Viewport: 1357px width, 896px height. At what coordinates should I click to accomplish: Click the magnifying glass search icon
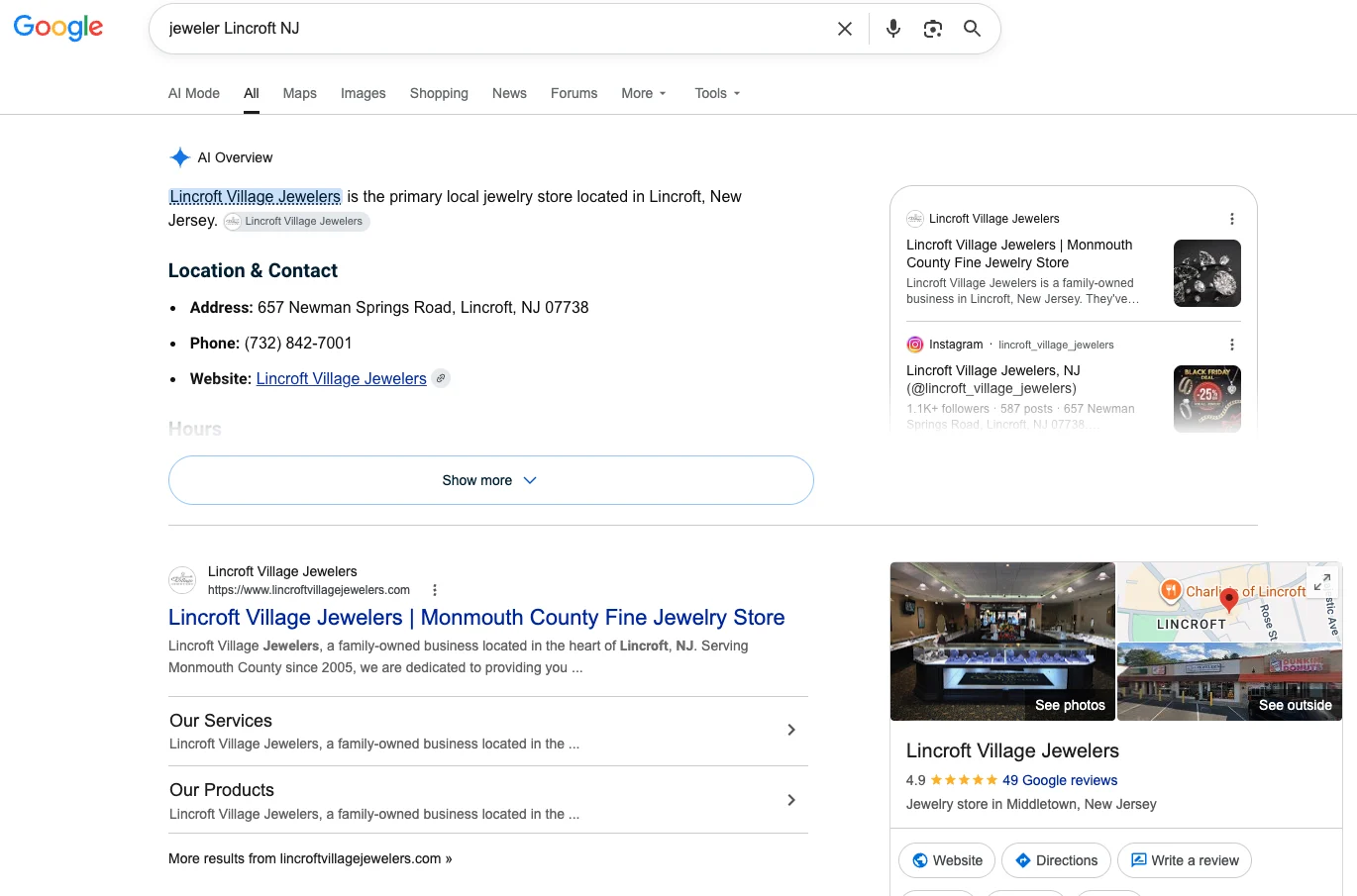pyautogui.click(x=973, y=29)
